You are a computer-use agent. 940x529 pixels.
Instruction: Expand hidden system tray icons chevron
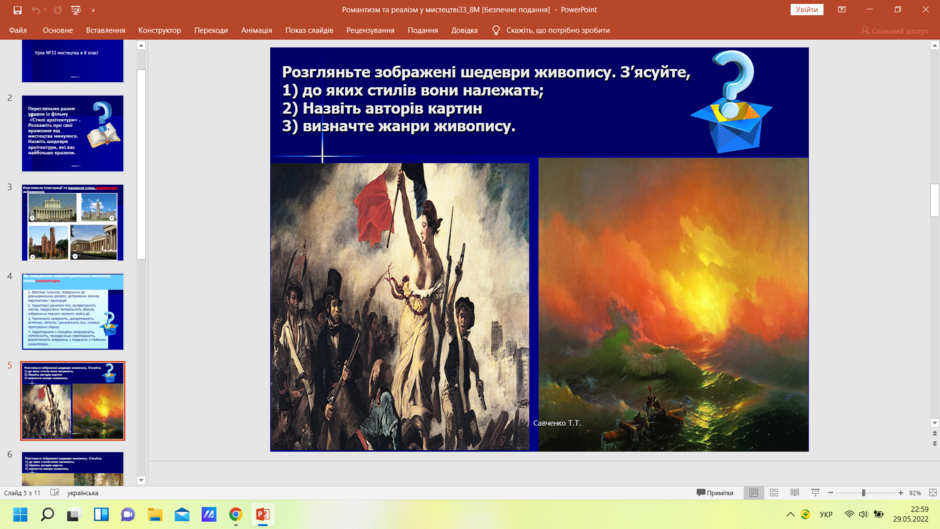tap(790, 515)
